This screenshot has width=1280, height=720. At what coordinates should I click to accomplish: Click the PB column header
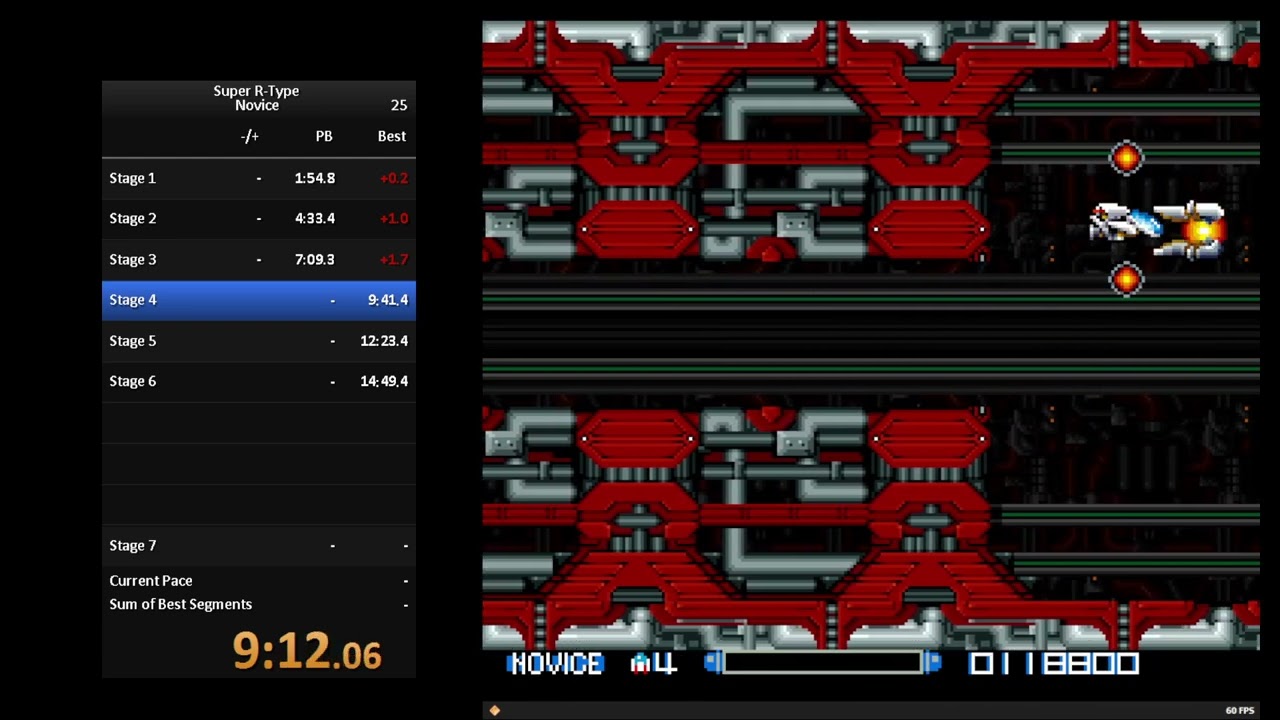click(x=324, y=136)
